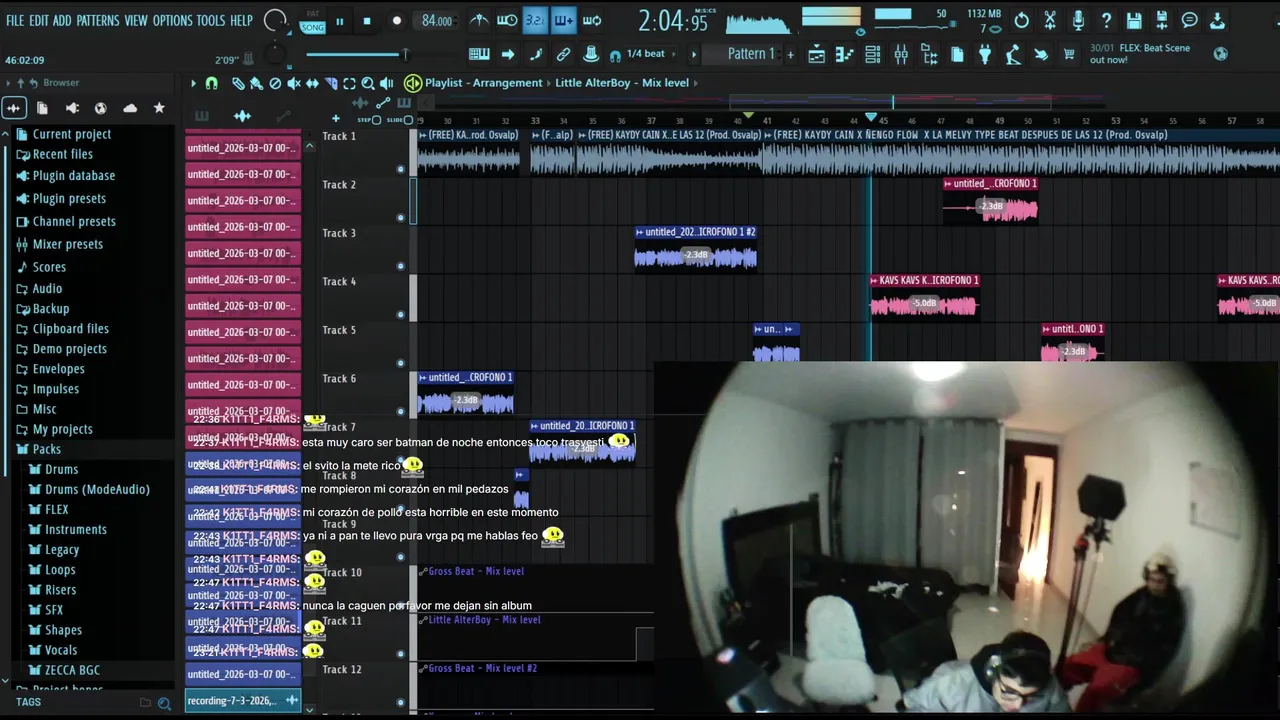Open the globe news icon
Viewport: 1280px width, 720px height.
(x=1220, y=54)
